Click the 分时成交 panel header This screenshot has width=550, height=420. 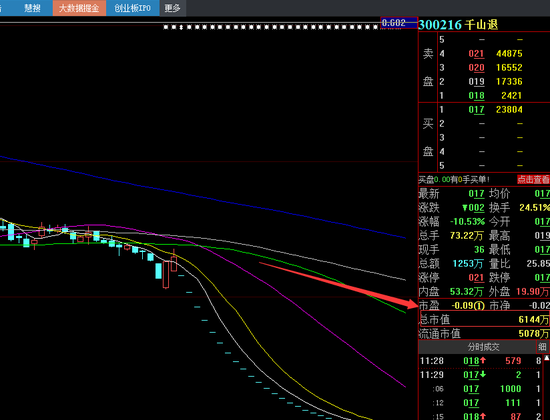[483, 347]
